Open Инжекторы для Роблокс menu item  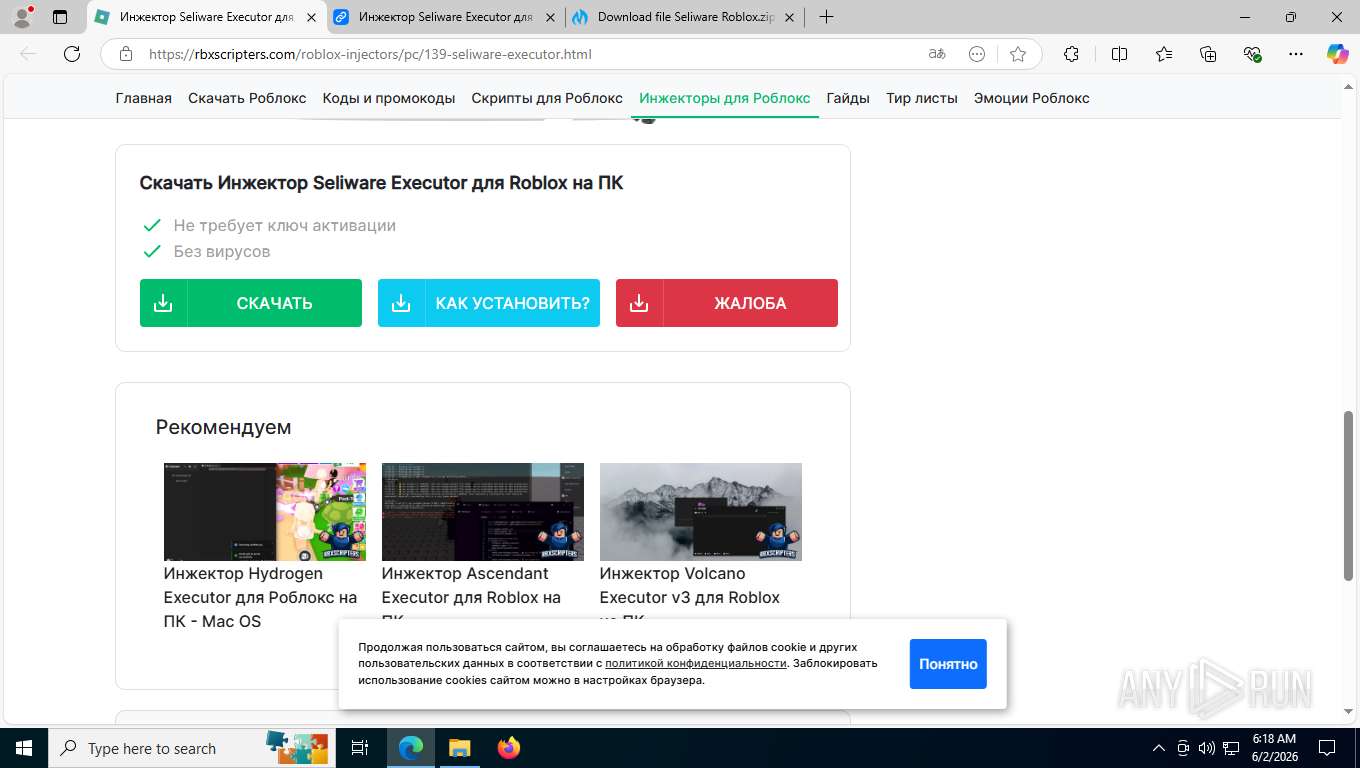[x=725, y=98]
